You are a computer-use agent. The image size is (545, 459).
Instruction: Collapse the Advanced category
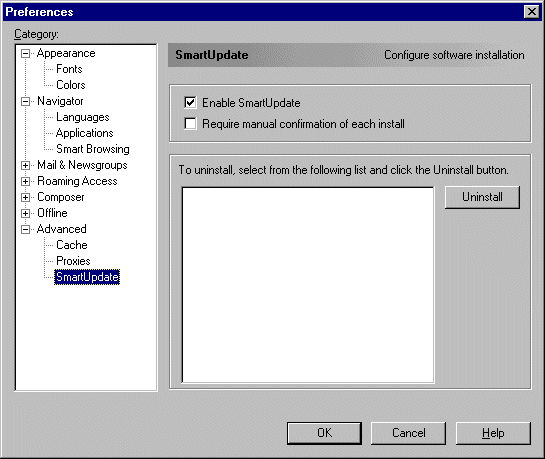[x=25, y=229]
